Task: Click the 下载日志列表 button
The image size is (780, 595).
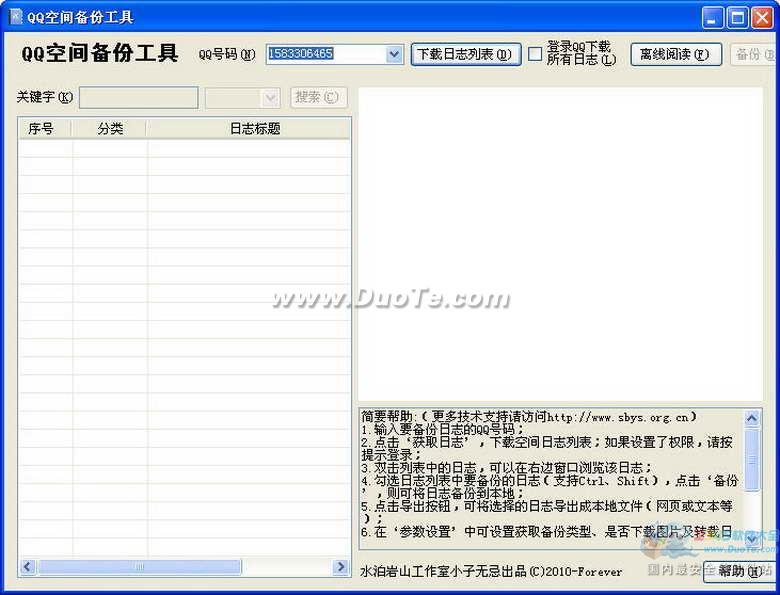Action: (x=466, y=54)
